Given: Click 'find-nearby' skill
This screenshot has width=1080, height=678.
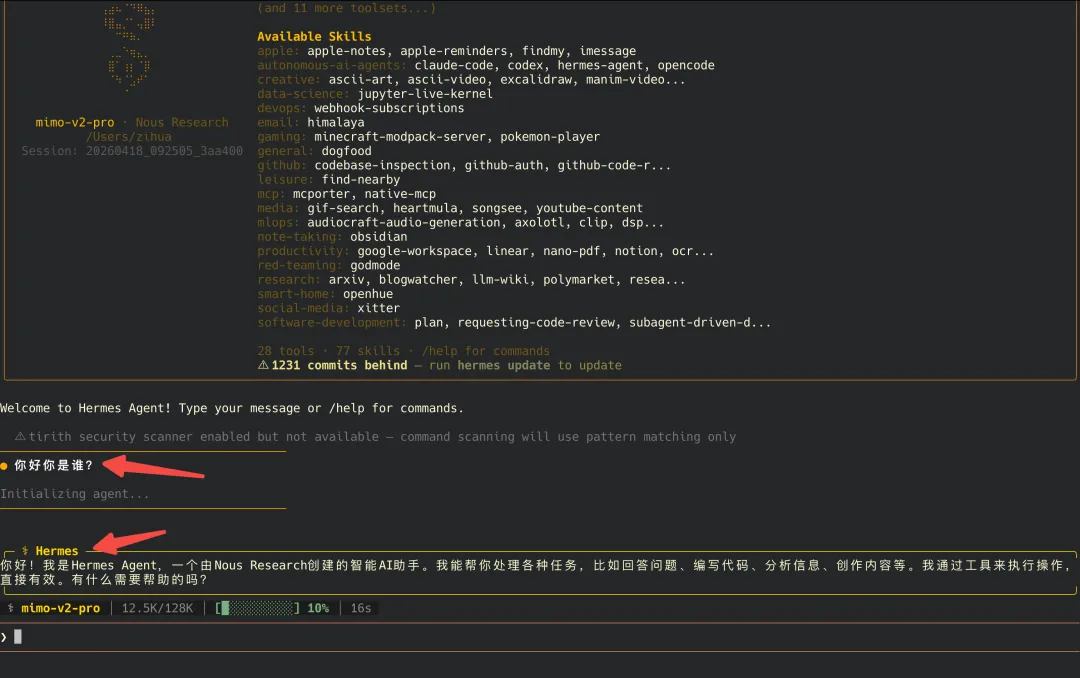Looking at the screenshot, I should click(361, 180).
